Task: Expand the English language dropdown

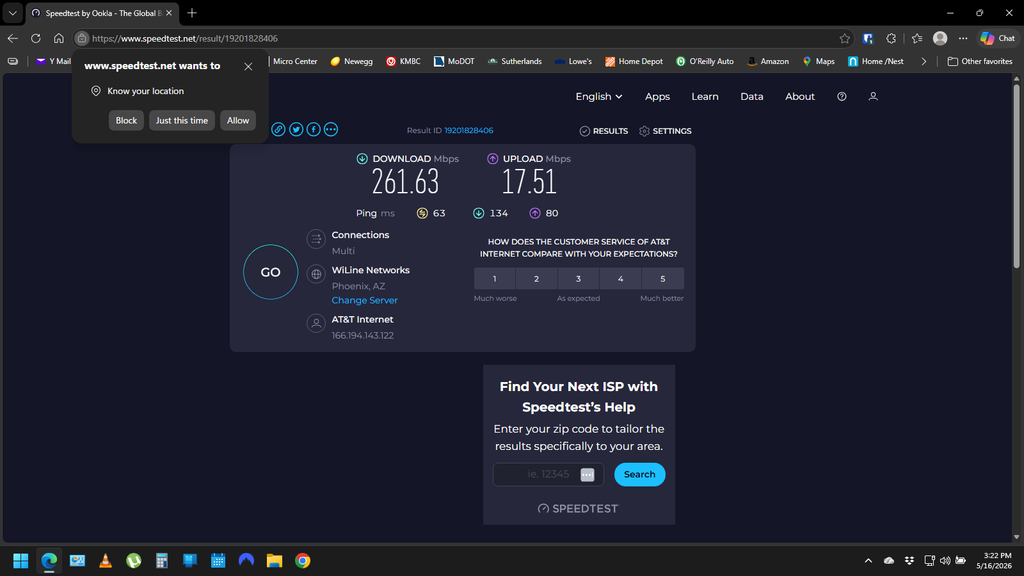Action: (x=598, y=97)
